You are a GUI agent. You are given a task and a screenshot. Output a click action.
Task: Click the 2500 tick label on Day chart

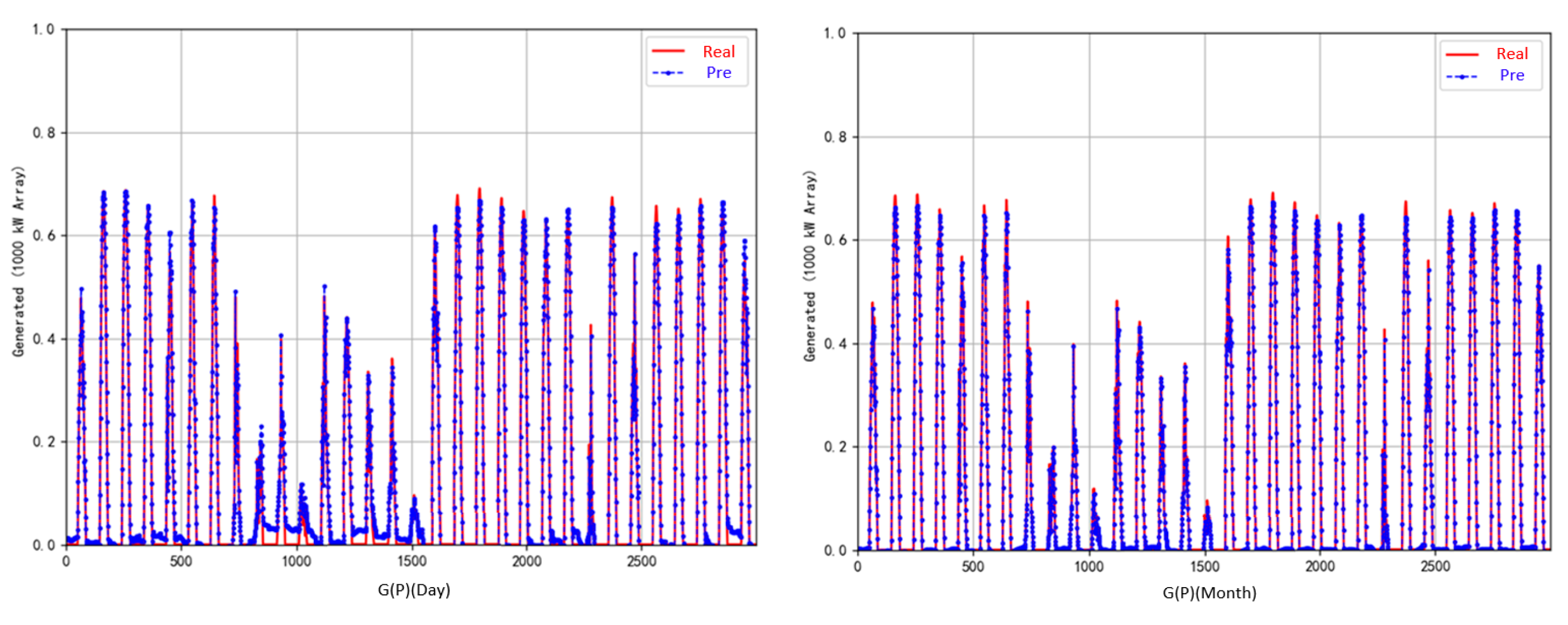click(641, 562)
